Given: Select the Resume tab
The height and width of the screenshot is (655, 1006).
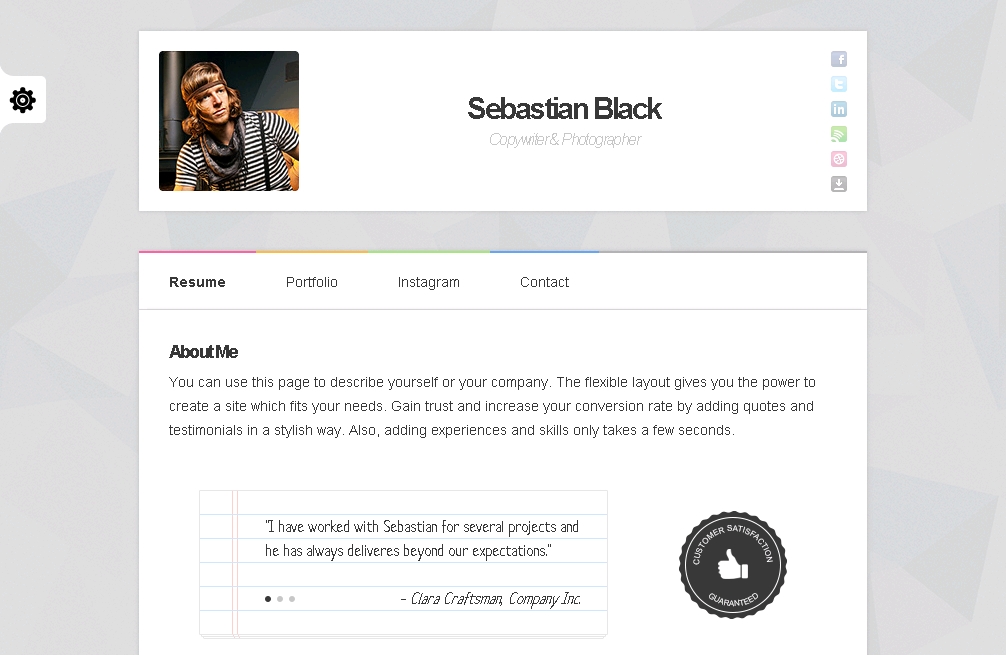Looking at the screenshot, I should (197, 282).
